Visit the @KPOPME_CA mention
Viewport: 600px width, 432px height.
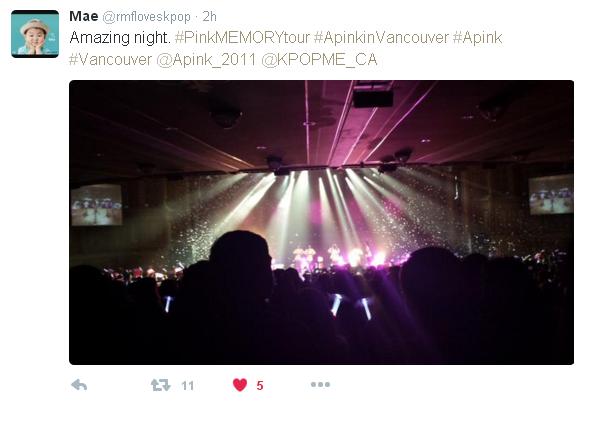coord(319,60)
